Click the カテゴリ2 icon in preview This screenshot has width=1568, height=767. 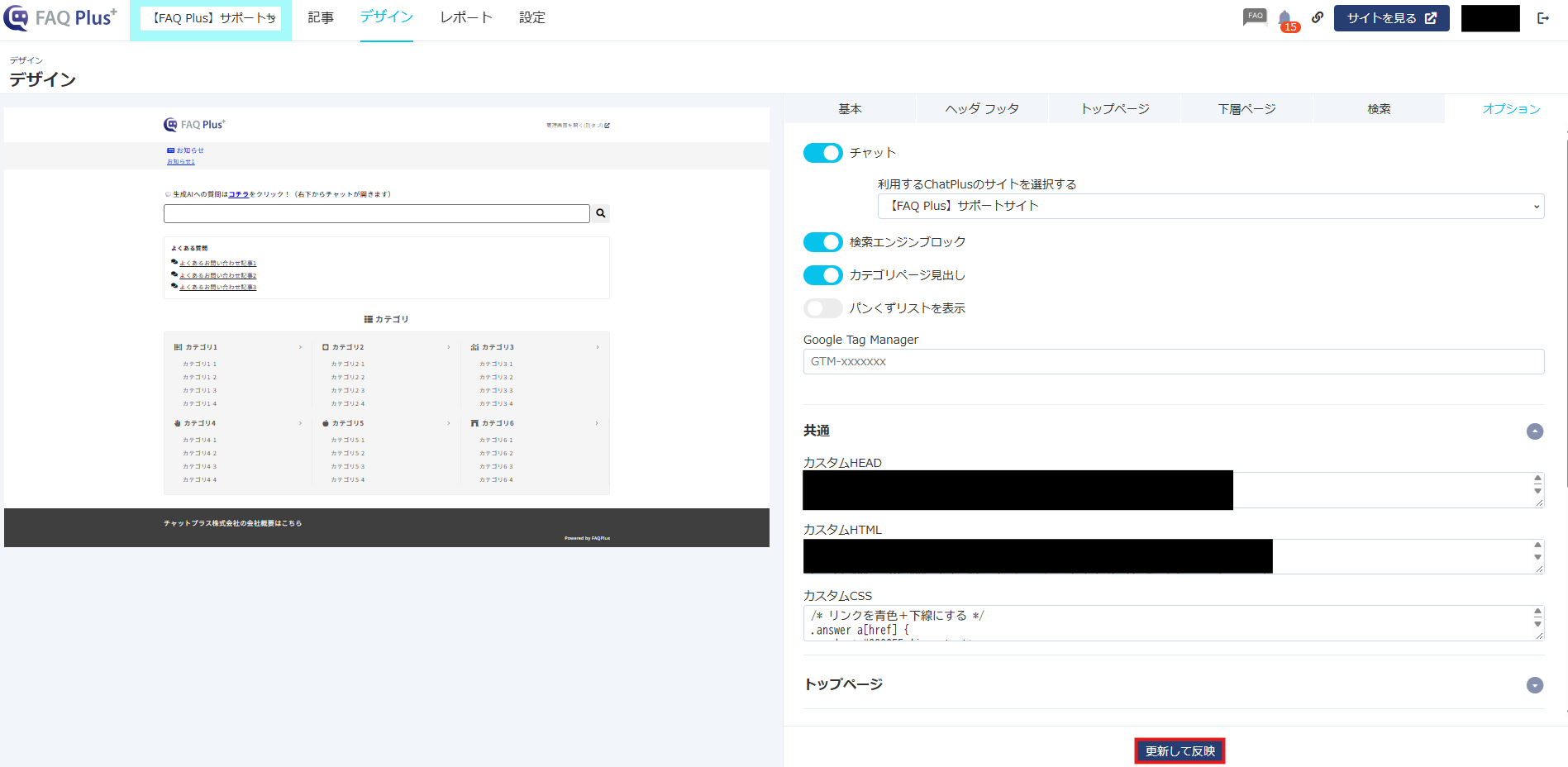(326, 347)
